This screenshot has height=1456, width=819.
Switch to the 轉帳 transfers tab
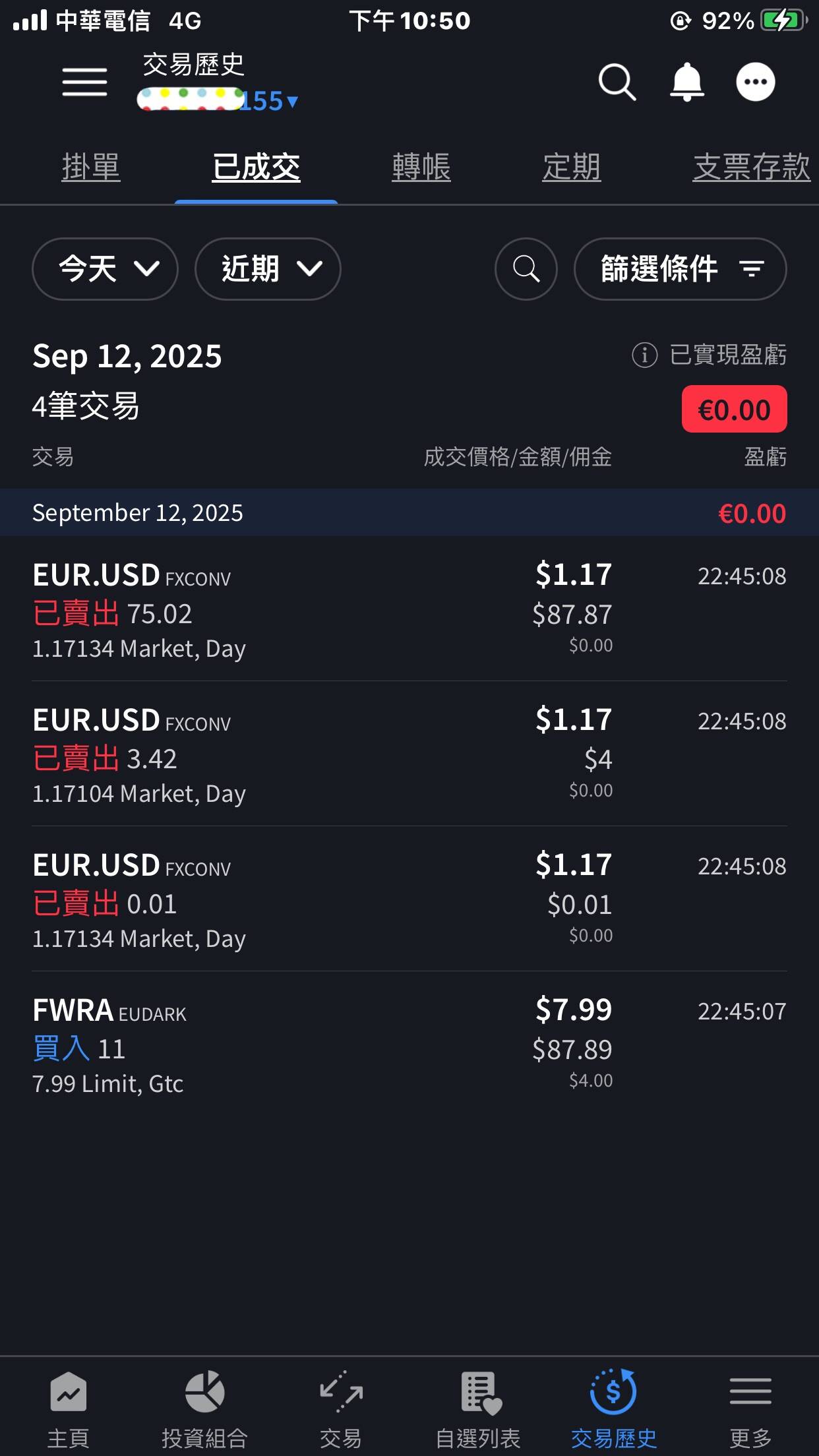tap(421, 167)
